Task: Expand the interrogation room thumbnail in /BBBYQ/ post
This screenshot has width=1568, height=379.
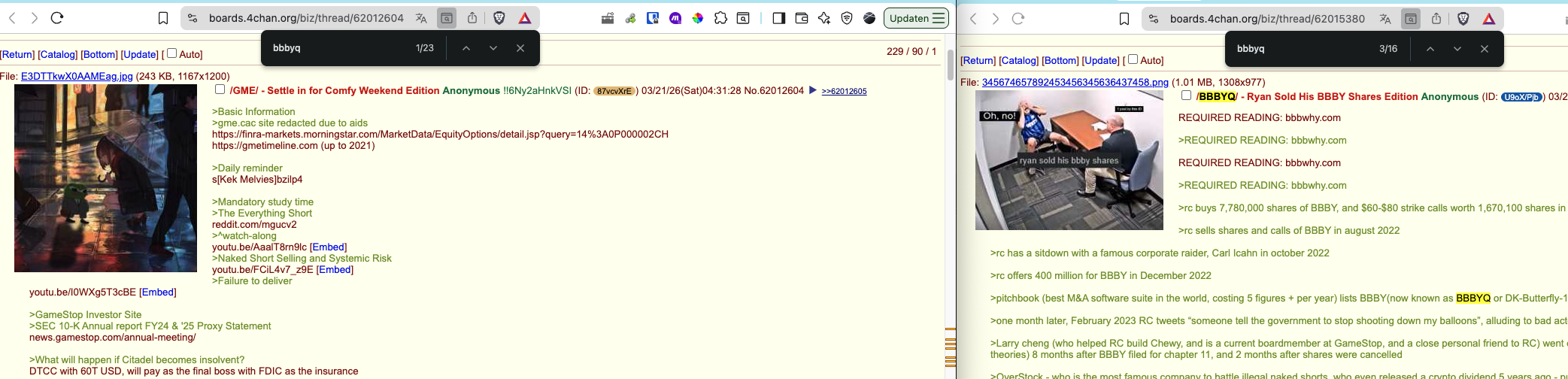Action: tap(1069, 160)
